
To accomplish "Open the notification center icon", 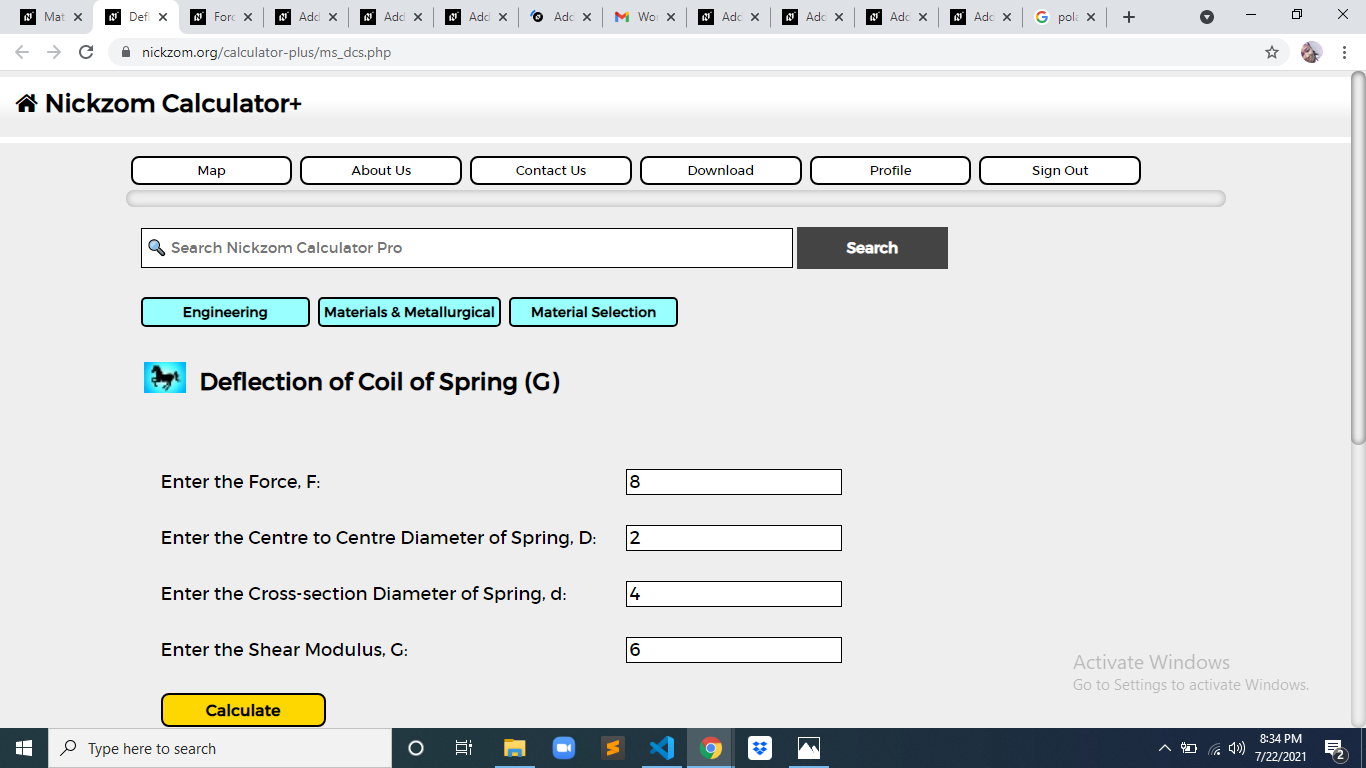I will tap(1335, 748).
